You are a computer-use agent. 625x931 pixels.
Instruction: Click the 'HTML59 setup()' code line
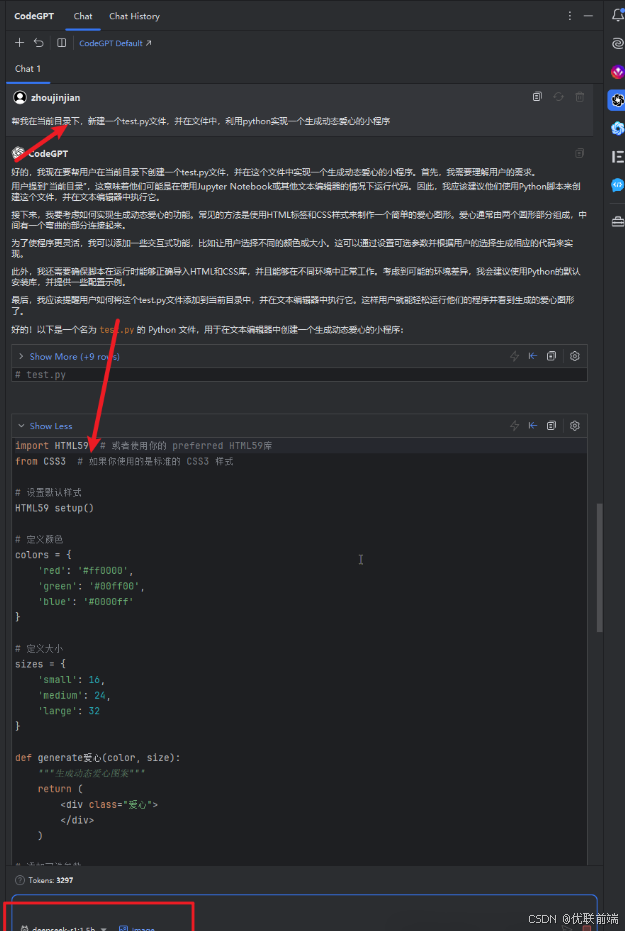tap(55, 508)
